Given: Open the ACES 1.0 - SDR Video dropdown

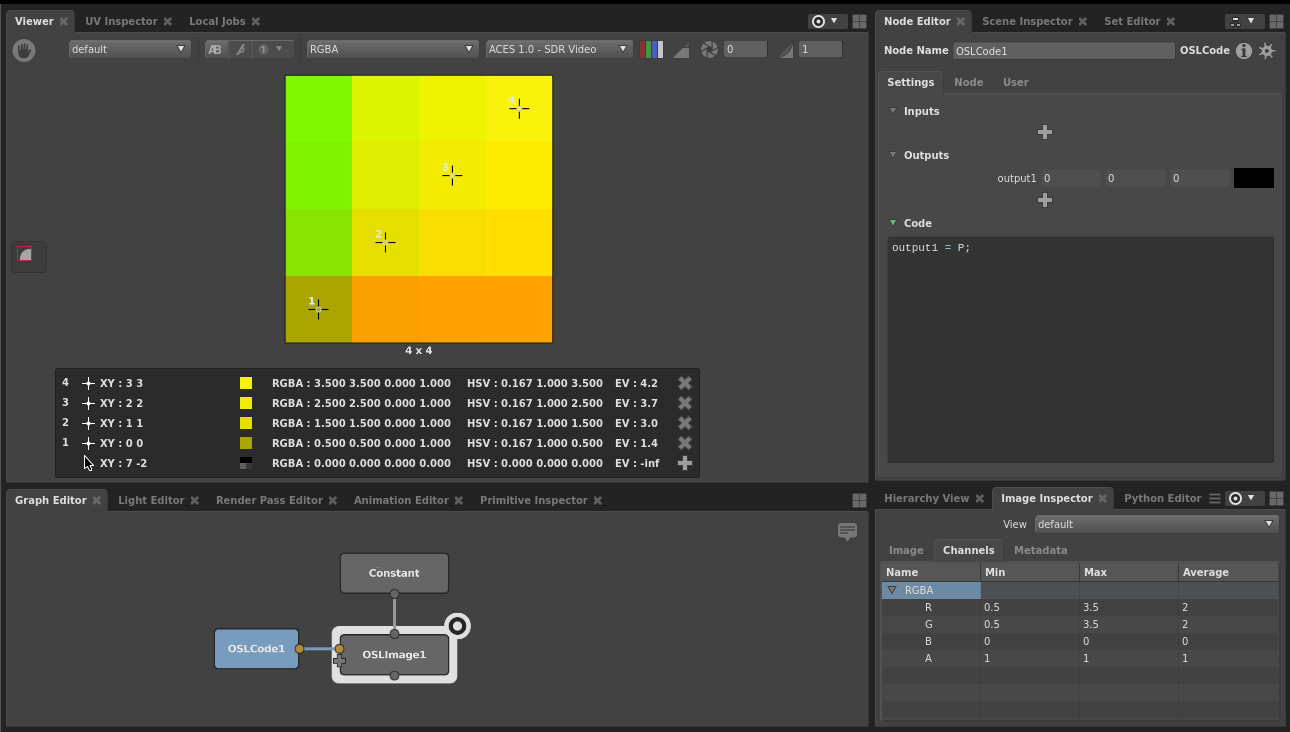Looking at the screenshot, I should pyautogui.click(x=559, y=49).
